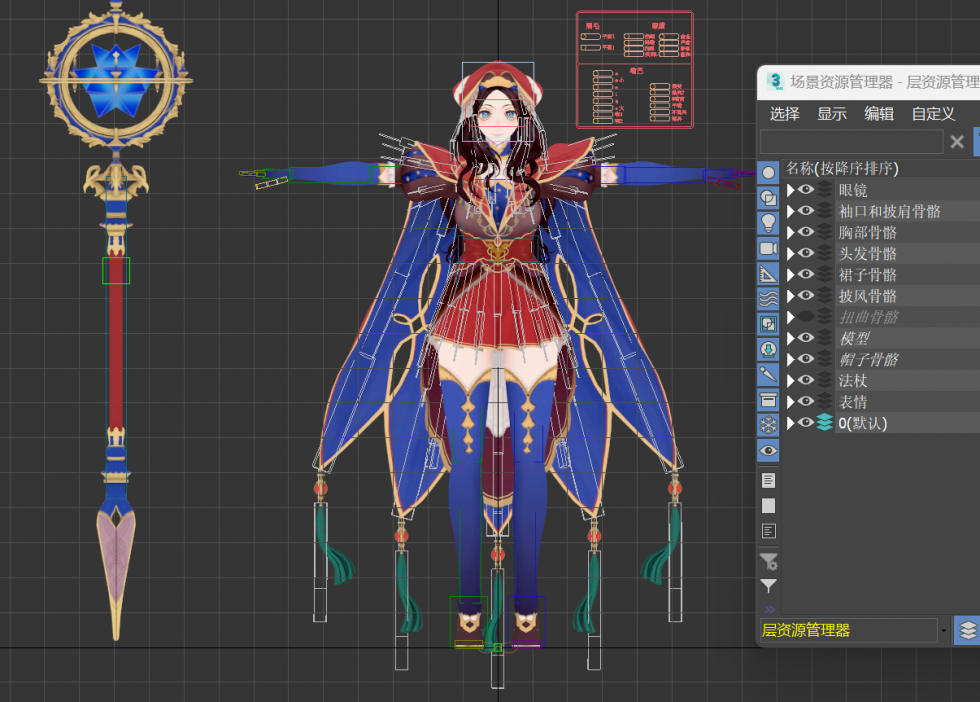Toggle the Display Containers box icon
Image resolution: width=980 pixels, height=702 pixels.
point(768,400)
